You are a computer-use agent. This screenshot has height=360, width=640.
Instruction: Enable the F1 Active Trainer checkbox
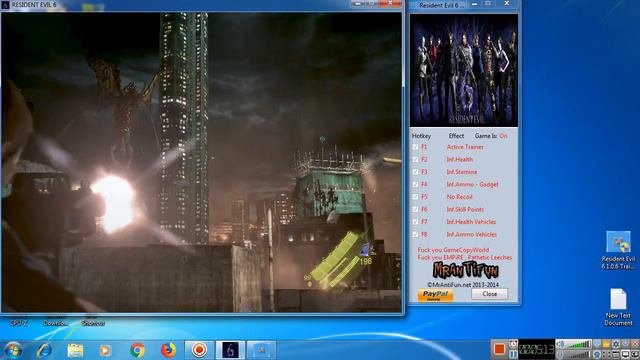415,147
